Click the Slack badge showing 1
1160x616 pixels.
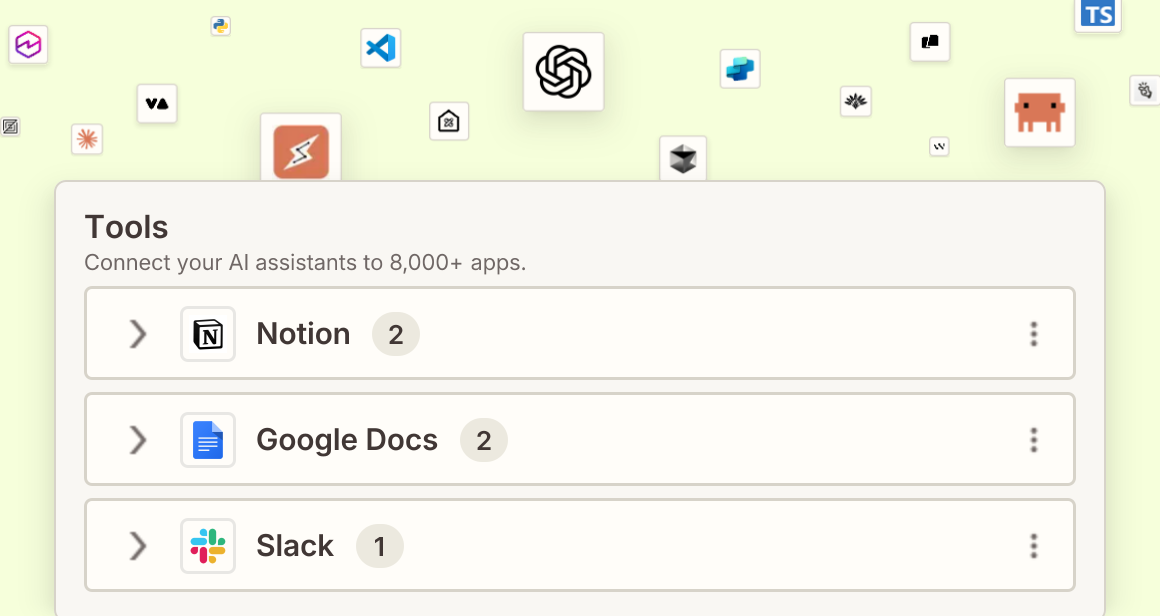pyautogui.click(x=380, y=546)
